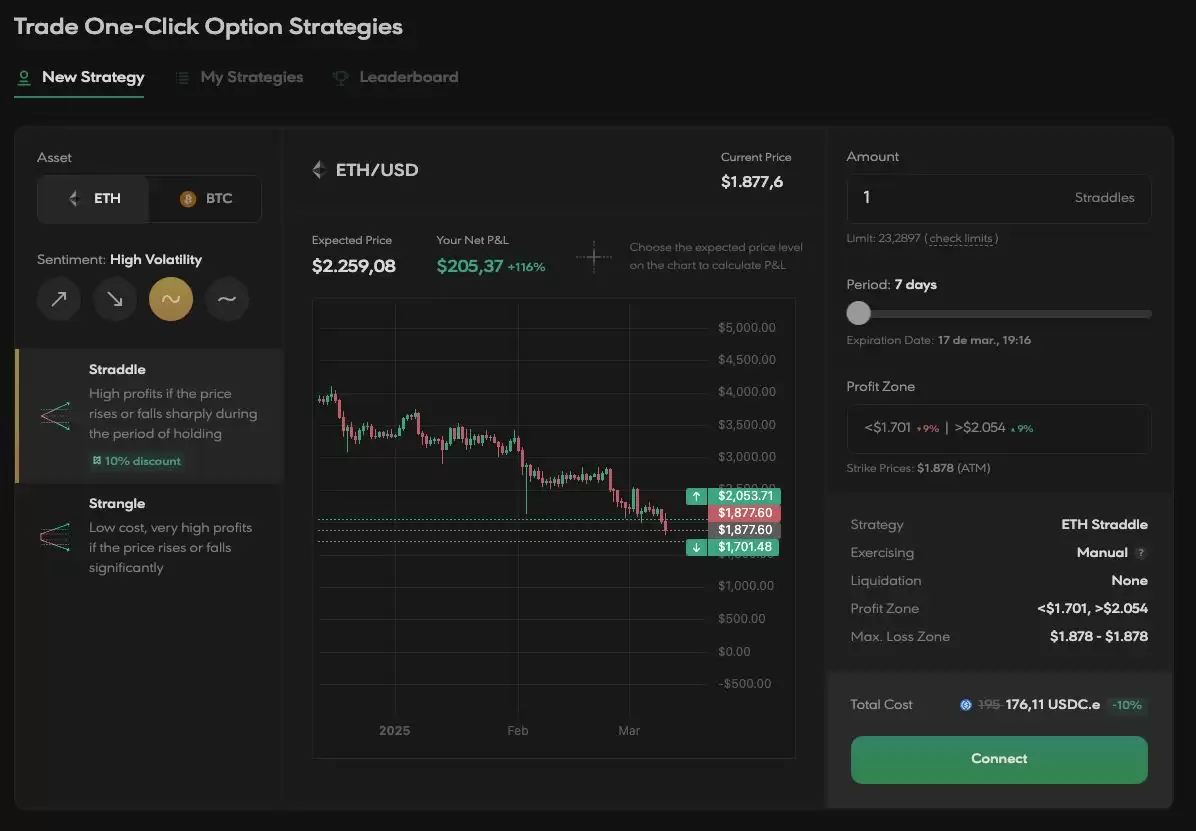
Task: Click the Manual exercising help question icon
Action: (x=1140, y=553)
